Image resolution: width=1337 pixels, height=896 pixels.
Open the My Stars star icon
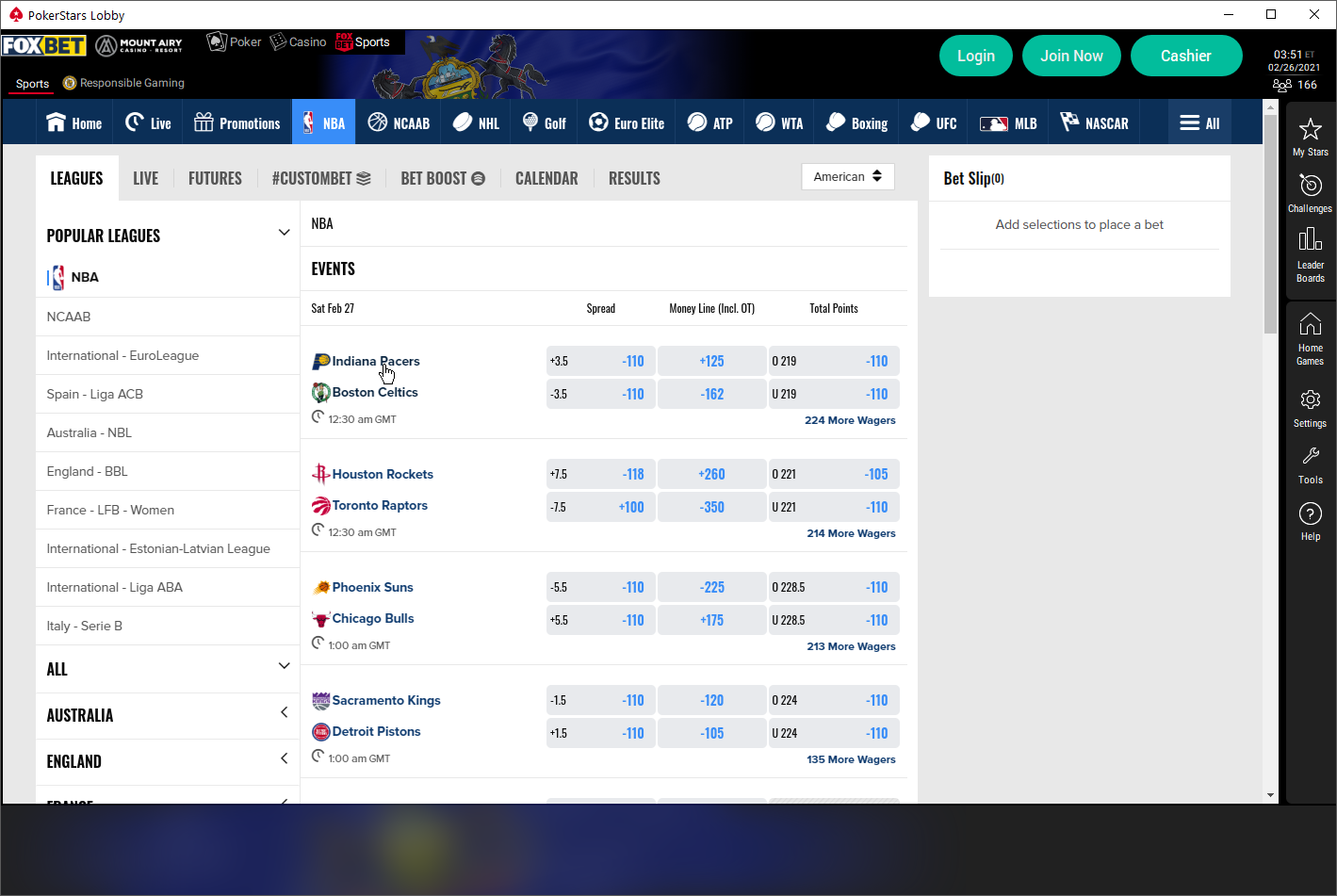click(x=1310, y=129)
